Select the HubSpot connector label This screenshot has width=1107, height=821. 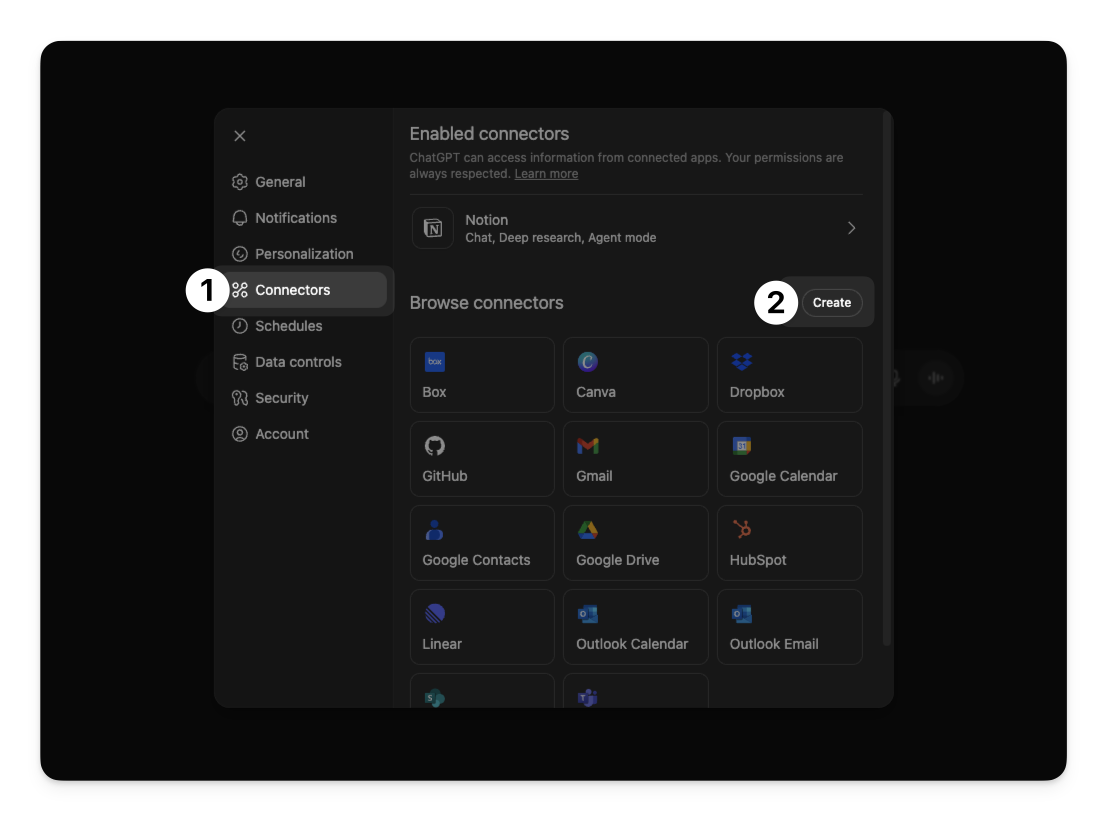(758, 560)
